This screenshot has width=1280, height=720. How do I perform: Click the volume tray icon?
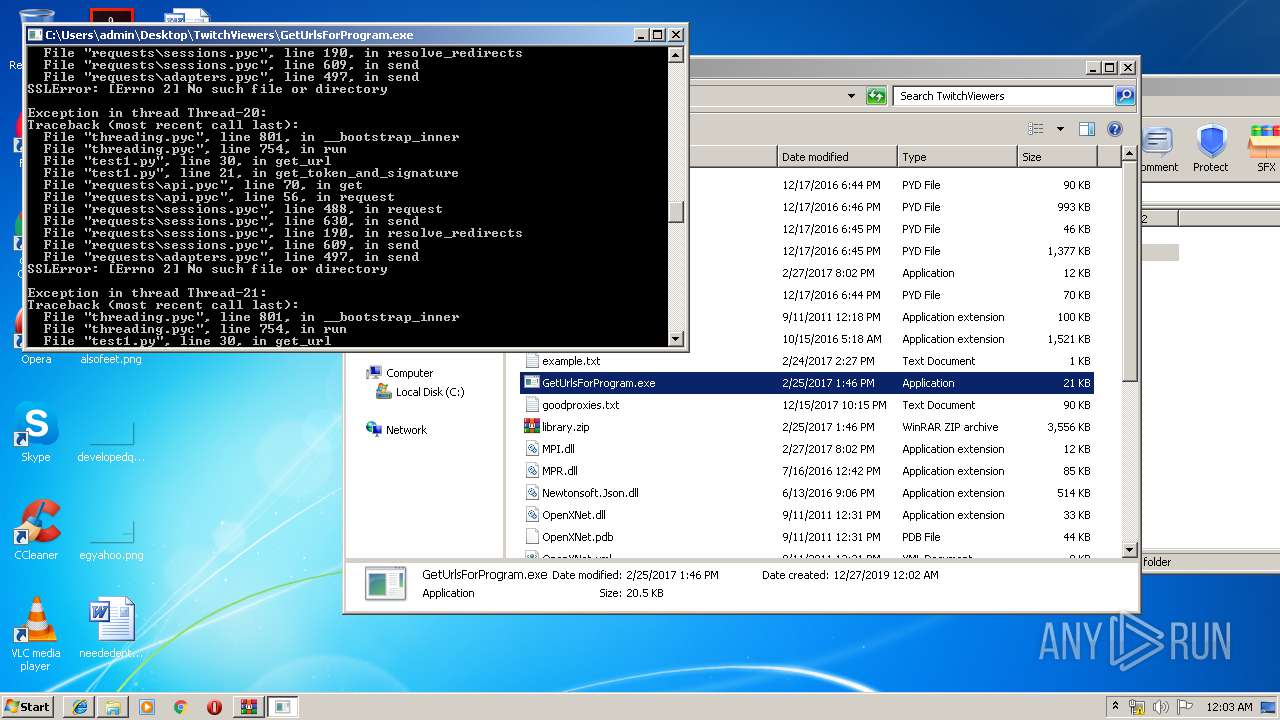pyautogui.click(x=1162, y=707)
